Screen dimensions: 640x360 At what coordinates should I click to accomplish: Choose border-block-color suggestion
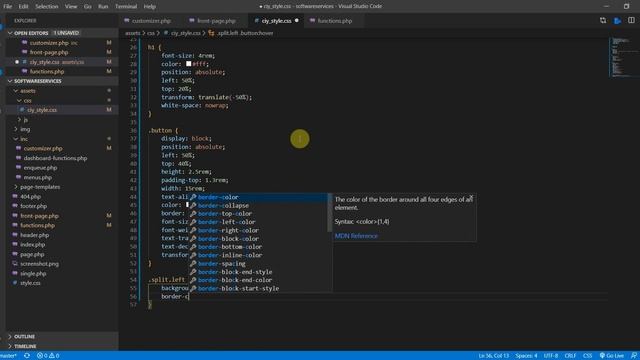click(258, 239)
